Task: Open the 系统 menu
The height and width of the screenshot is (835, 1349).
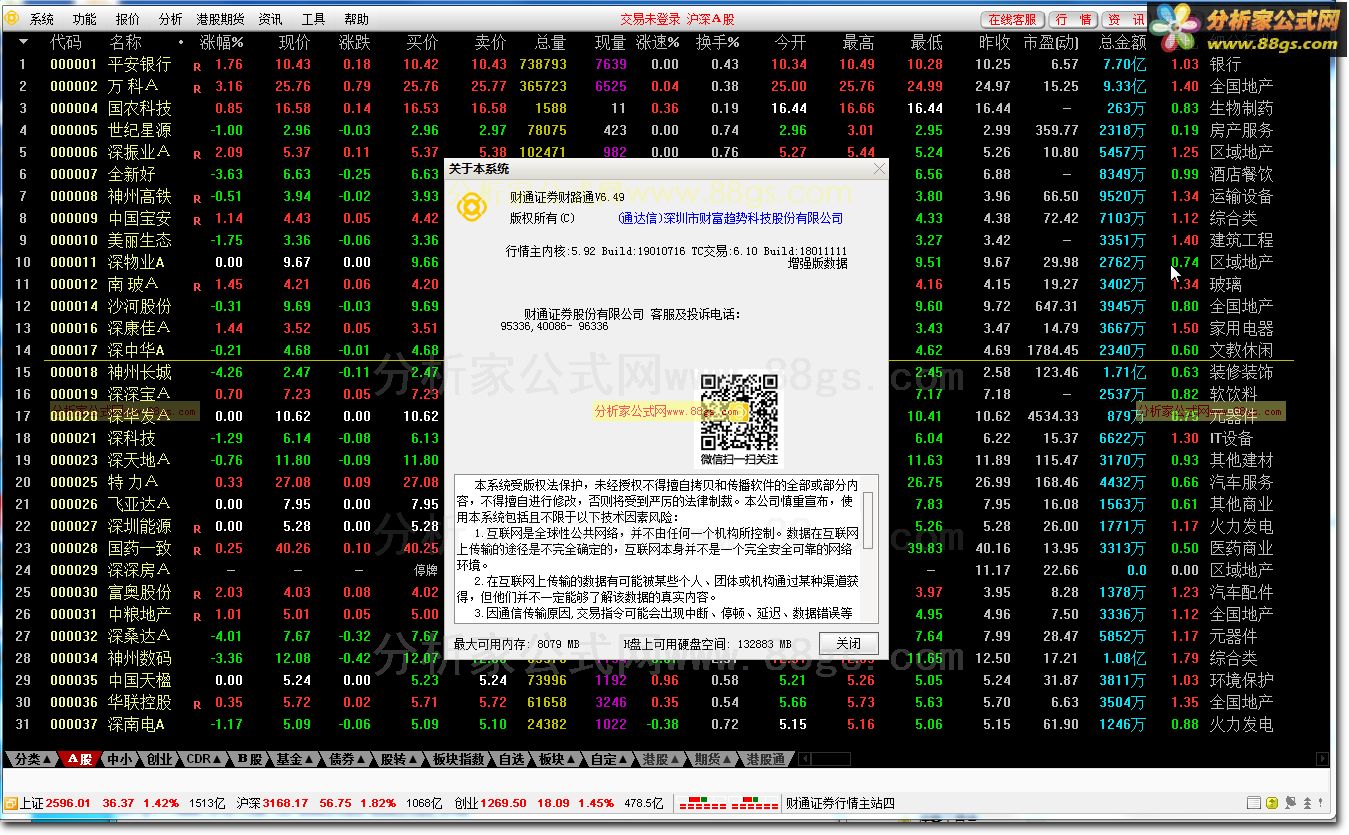Action: 42,19
